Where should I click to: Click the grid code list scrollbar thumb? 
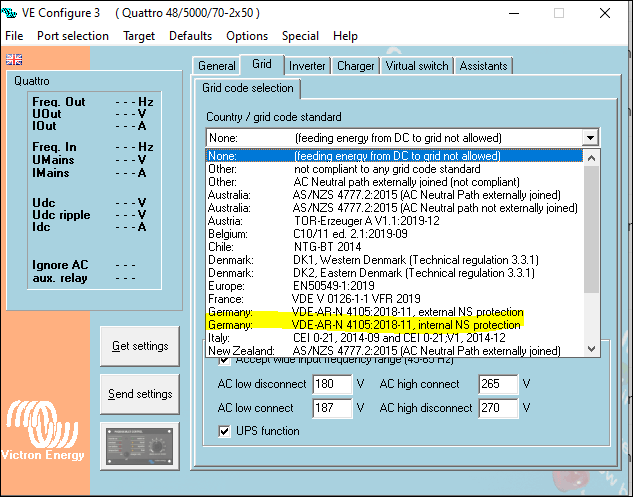591,229
